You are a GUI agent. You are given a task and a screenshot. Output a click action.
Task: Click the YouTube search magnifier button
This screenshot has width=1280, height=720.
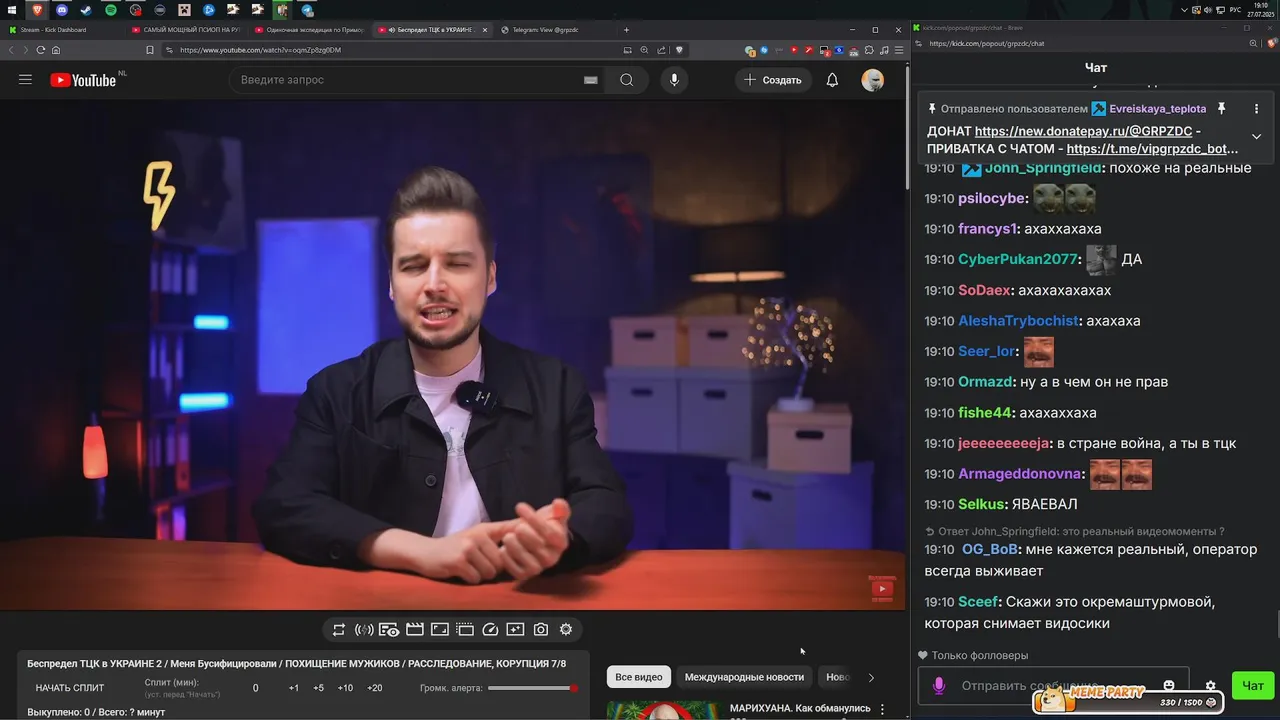627,80
